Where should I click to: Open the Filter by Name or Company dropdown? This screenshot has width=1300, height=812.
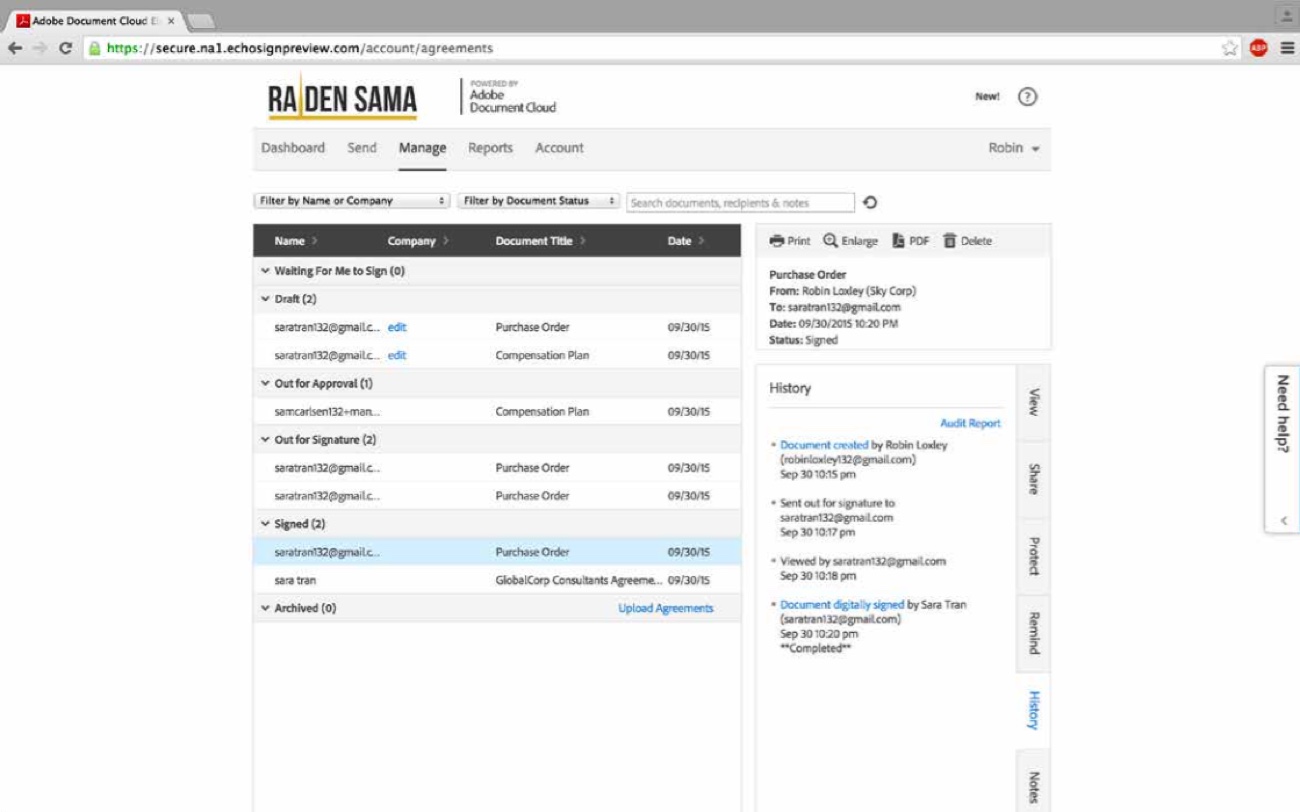(352, 201)
